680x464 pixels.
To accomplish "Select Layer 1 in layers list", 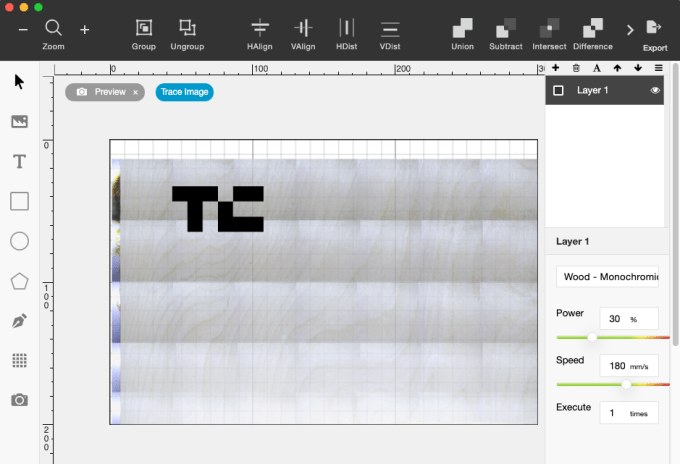I will [605, 90].
